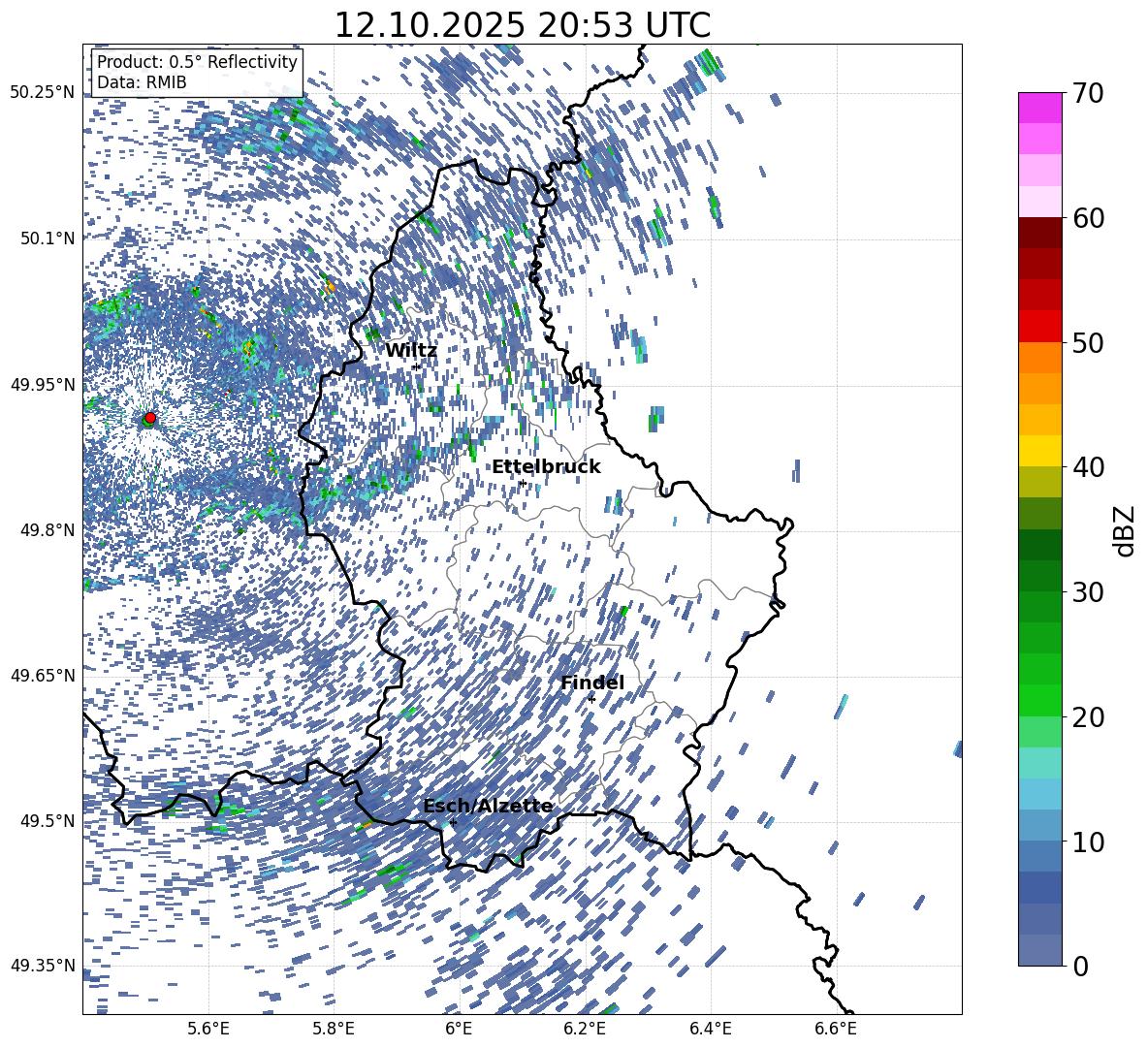The height and width of the screenshot is (1048, 1148).
Task: Click the colorbar 40 tick label
Action: click(x=1088, y=467)
